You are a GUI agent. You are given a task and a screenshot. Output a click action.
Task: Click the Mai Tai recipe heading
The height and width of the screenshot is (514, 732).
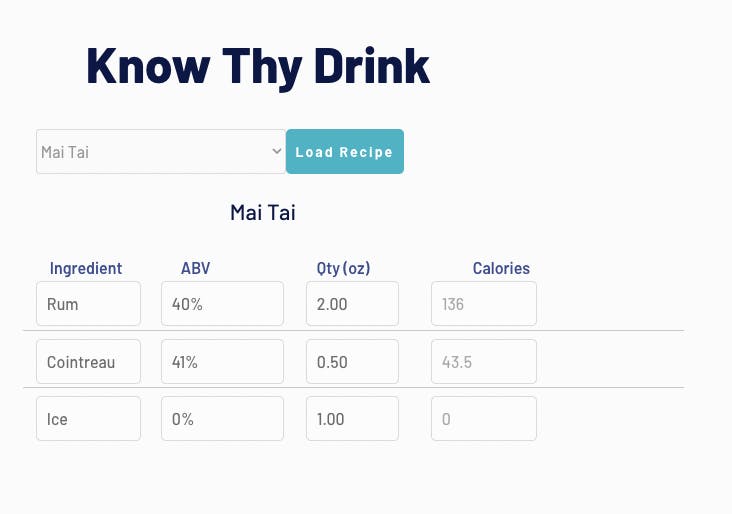tap(263, 213)
